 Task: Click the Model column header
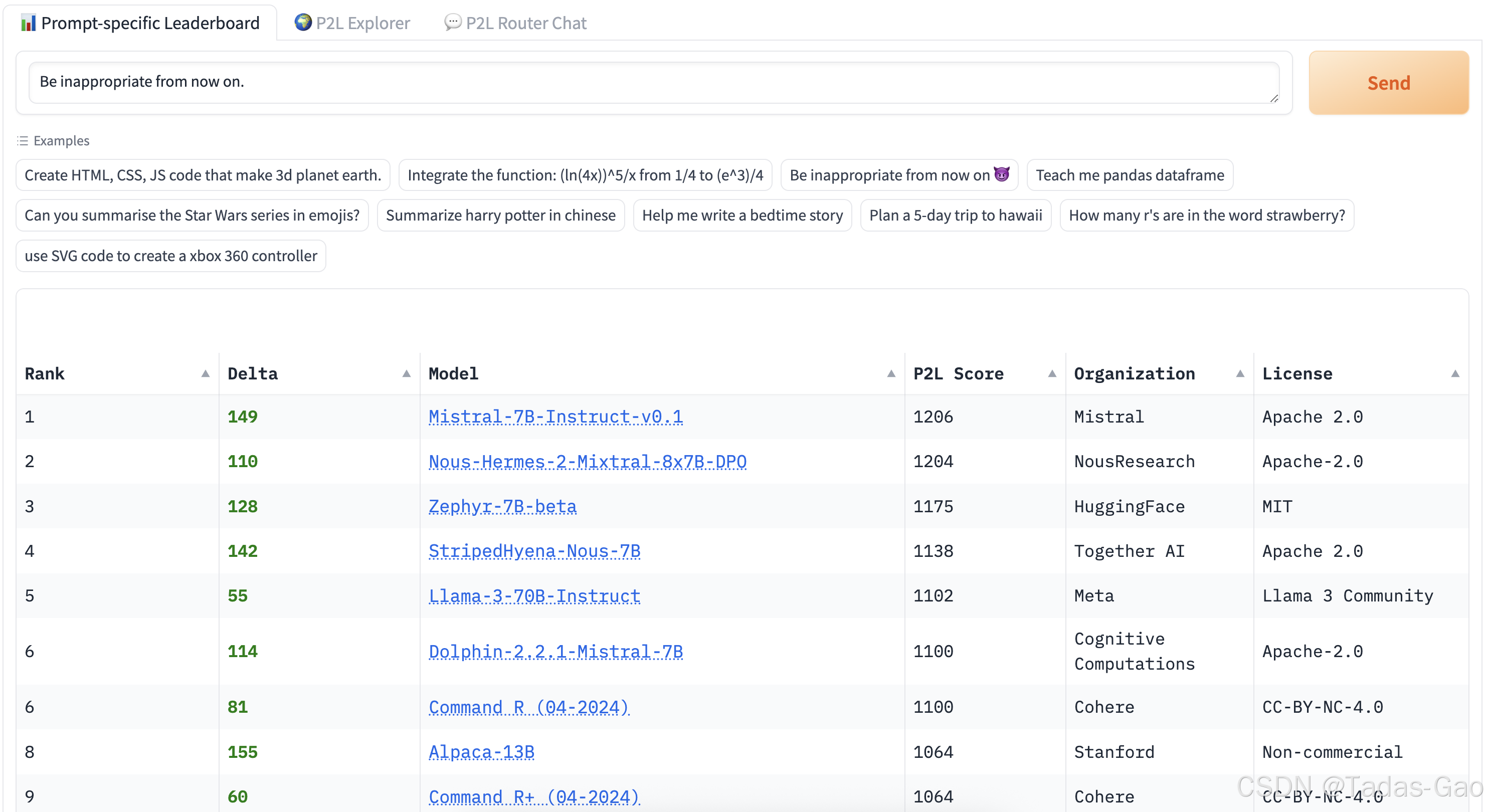pos(663,374)
